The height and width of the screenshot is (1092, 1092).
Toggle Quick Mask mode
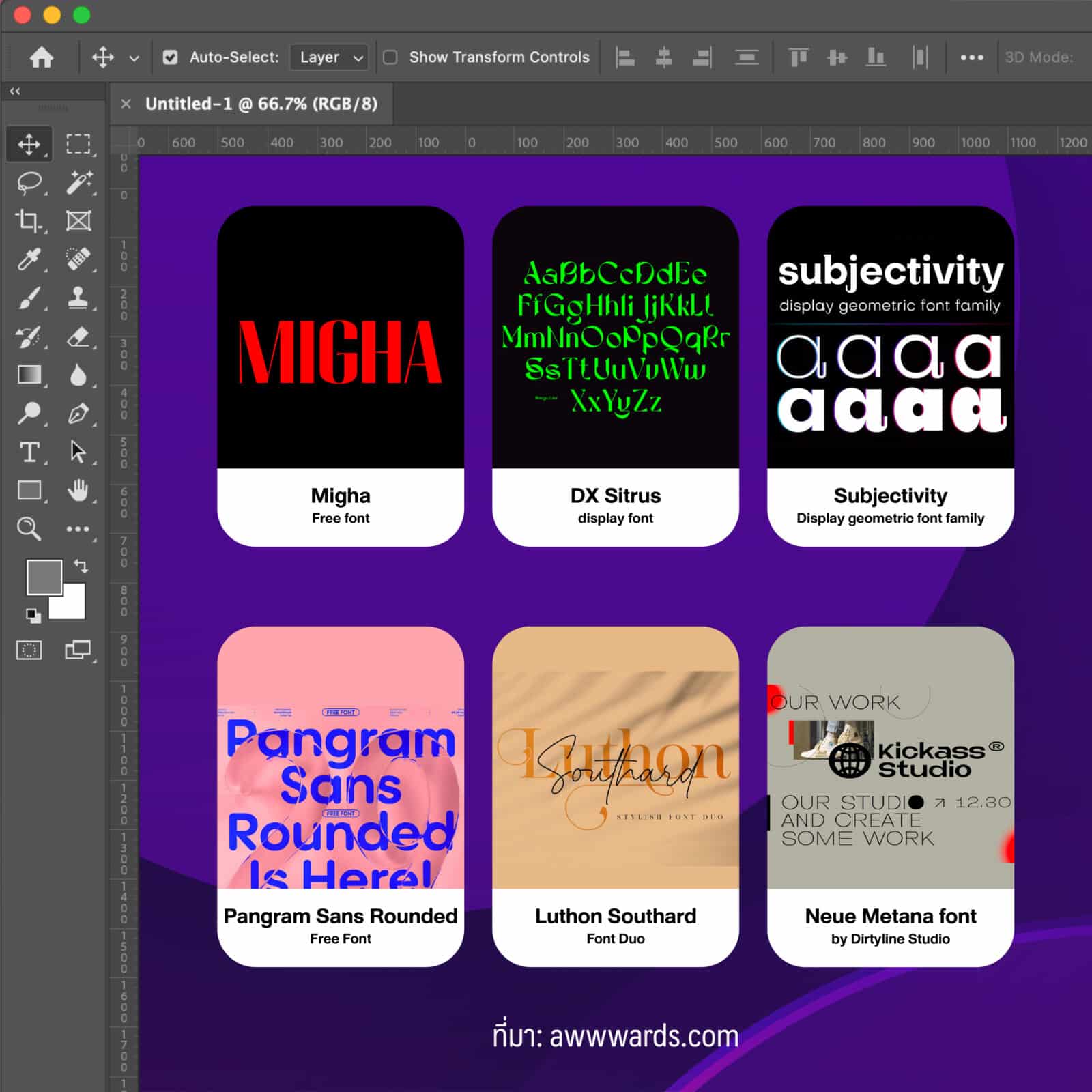pos(29,650)
